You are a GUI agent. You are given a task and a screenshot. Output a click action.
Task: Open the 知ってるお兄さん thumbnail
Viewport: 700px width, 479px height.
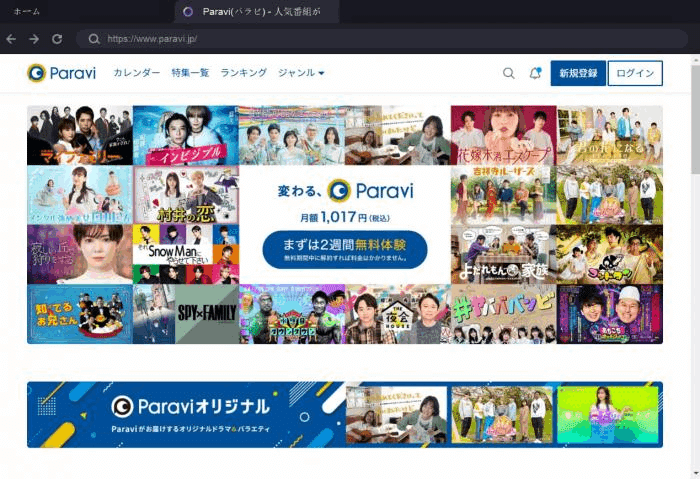click(x=80, y=314)
